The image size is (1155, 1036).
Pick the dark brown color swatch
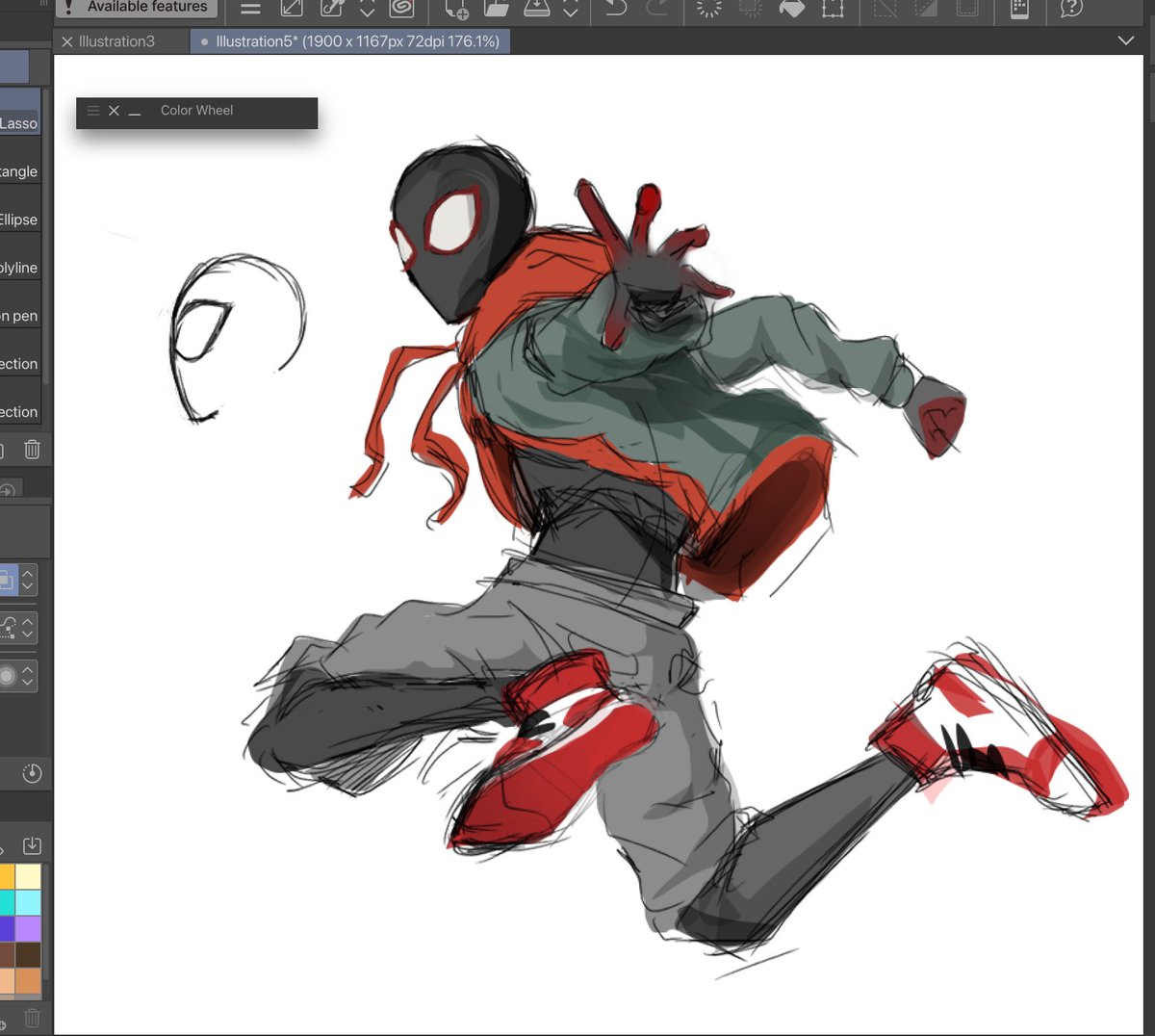(x=28, y=954)
